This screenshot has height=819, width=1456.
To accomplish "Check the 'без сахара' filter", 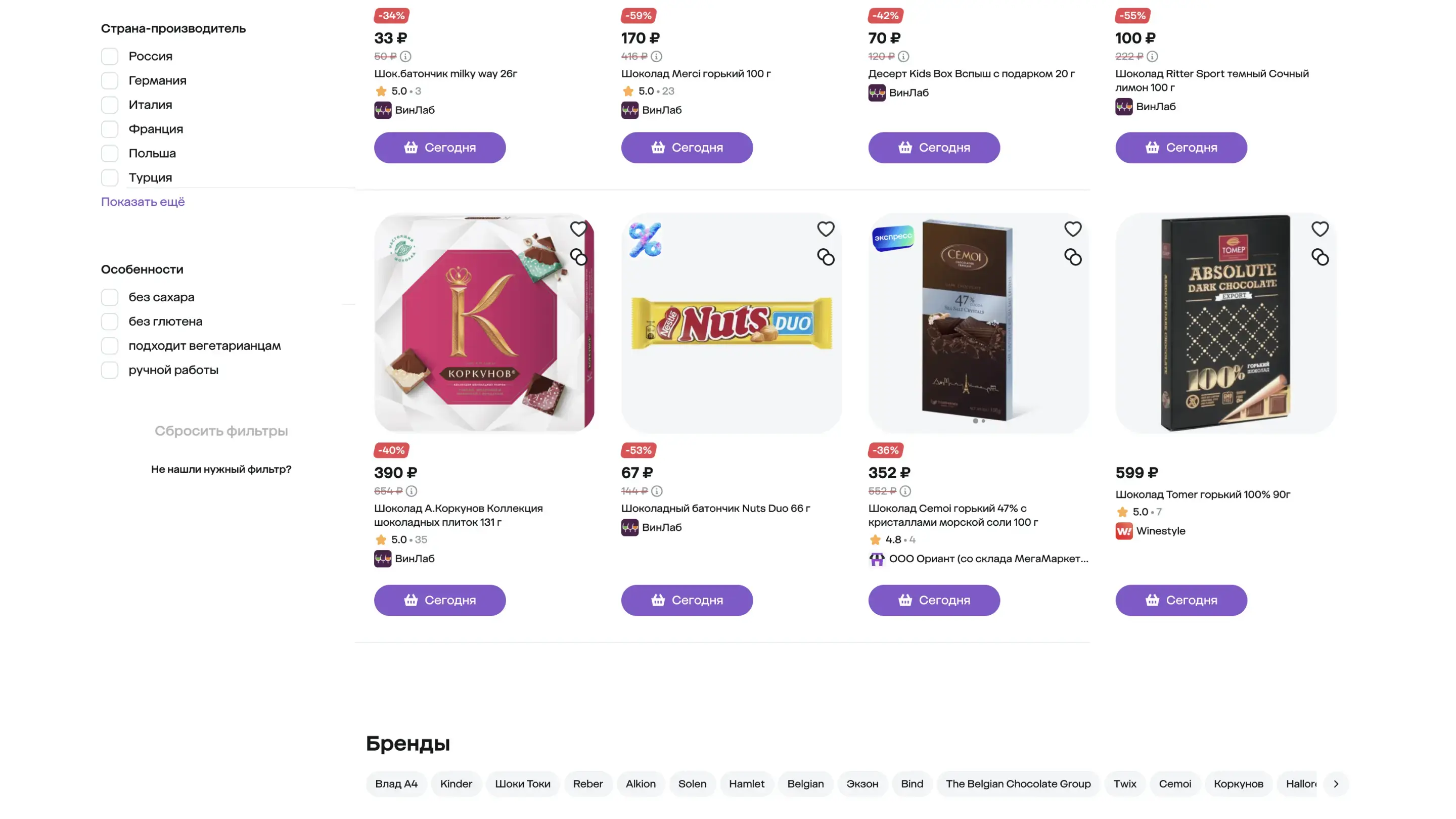I will [110, 297].
